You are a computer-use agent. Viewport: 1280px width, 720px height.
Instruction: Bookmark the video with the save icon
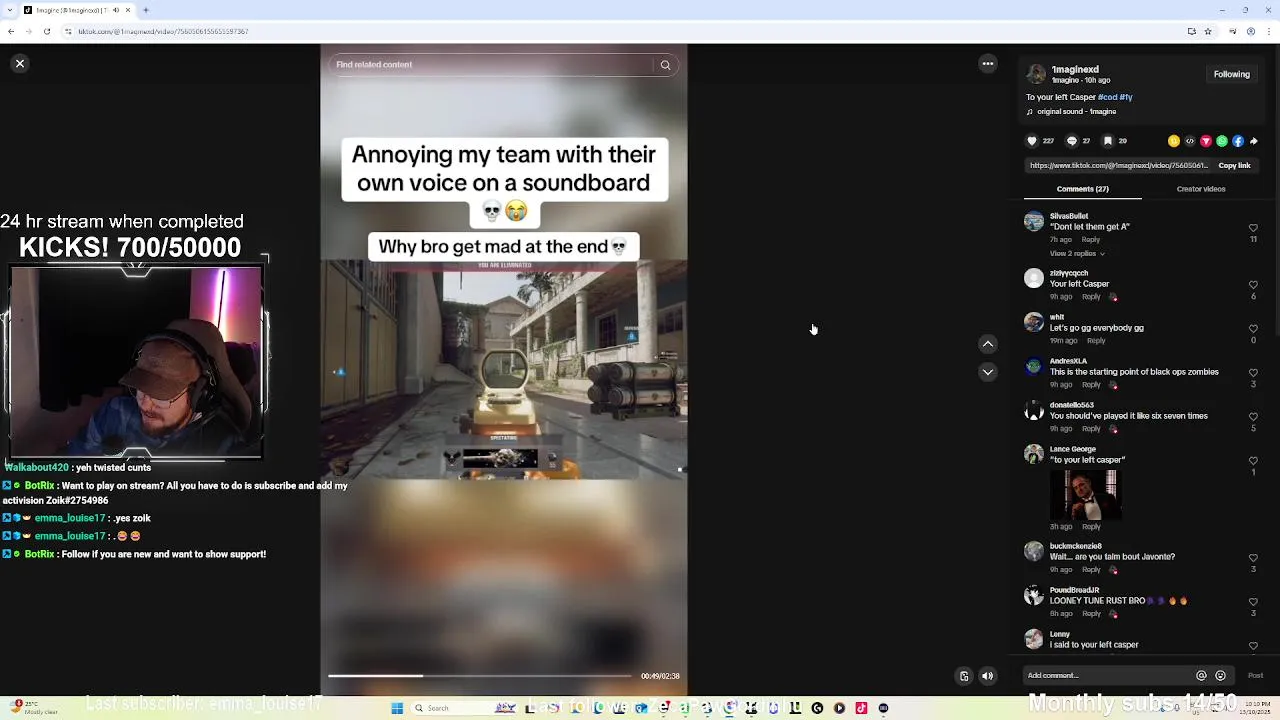1108,141
